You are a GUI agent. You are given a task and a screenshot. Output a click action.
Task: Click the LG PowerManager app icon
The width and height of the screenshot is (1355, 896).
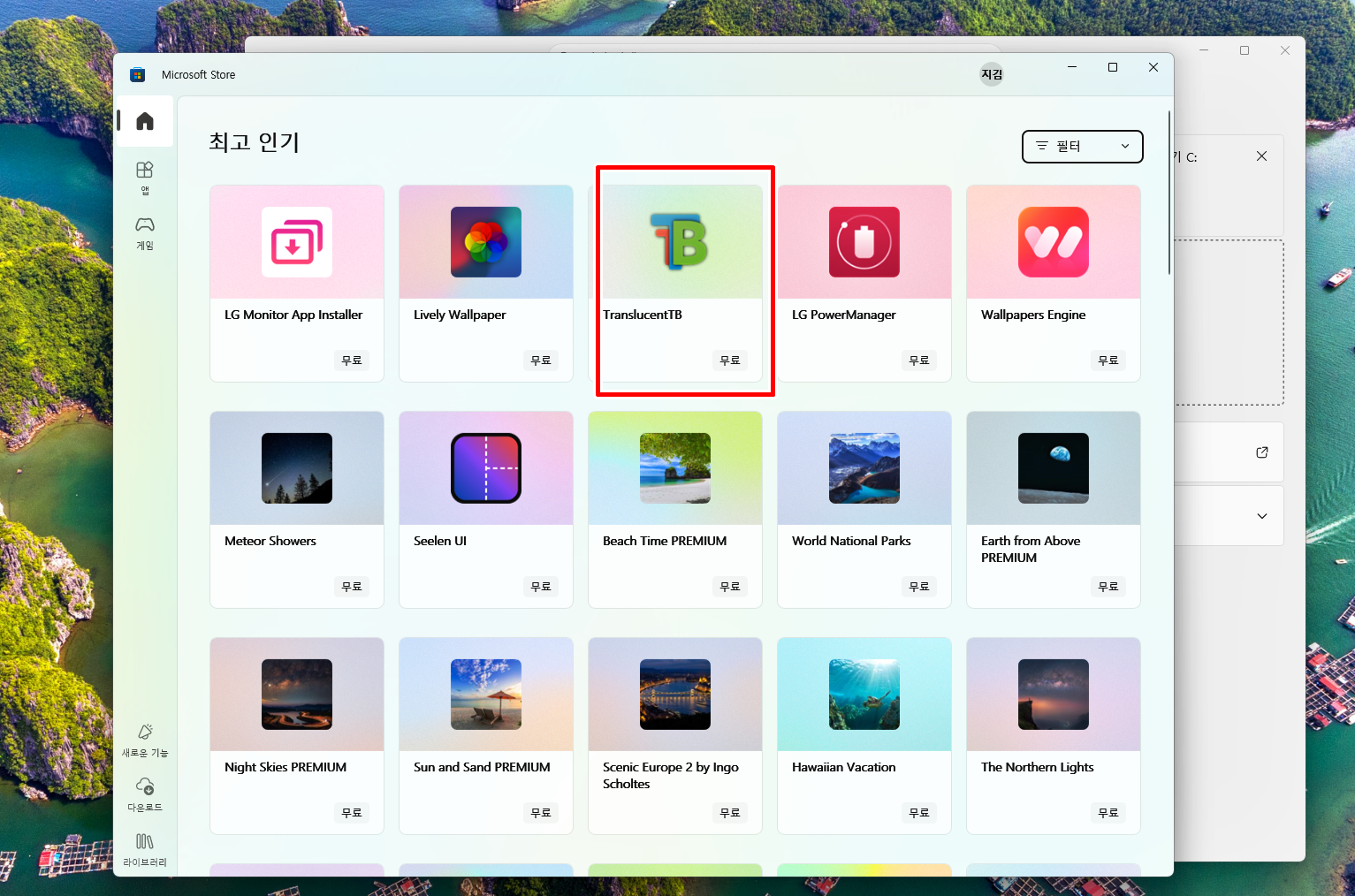point(864,242)
